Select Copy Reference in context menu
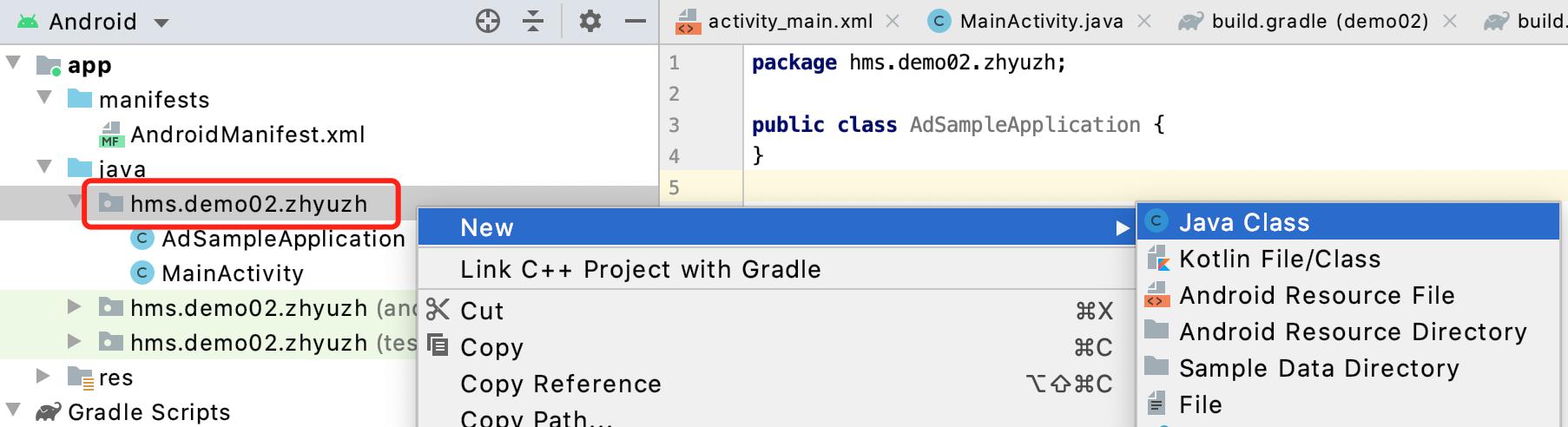The height and width of the screenshot is (427, 1568). [560, 384]
